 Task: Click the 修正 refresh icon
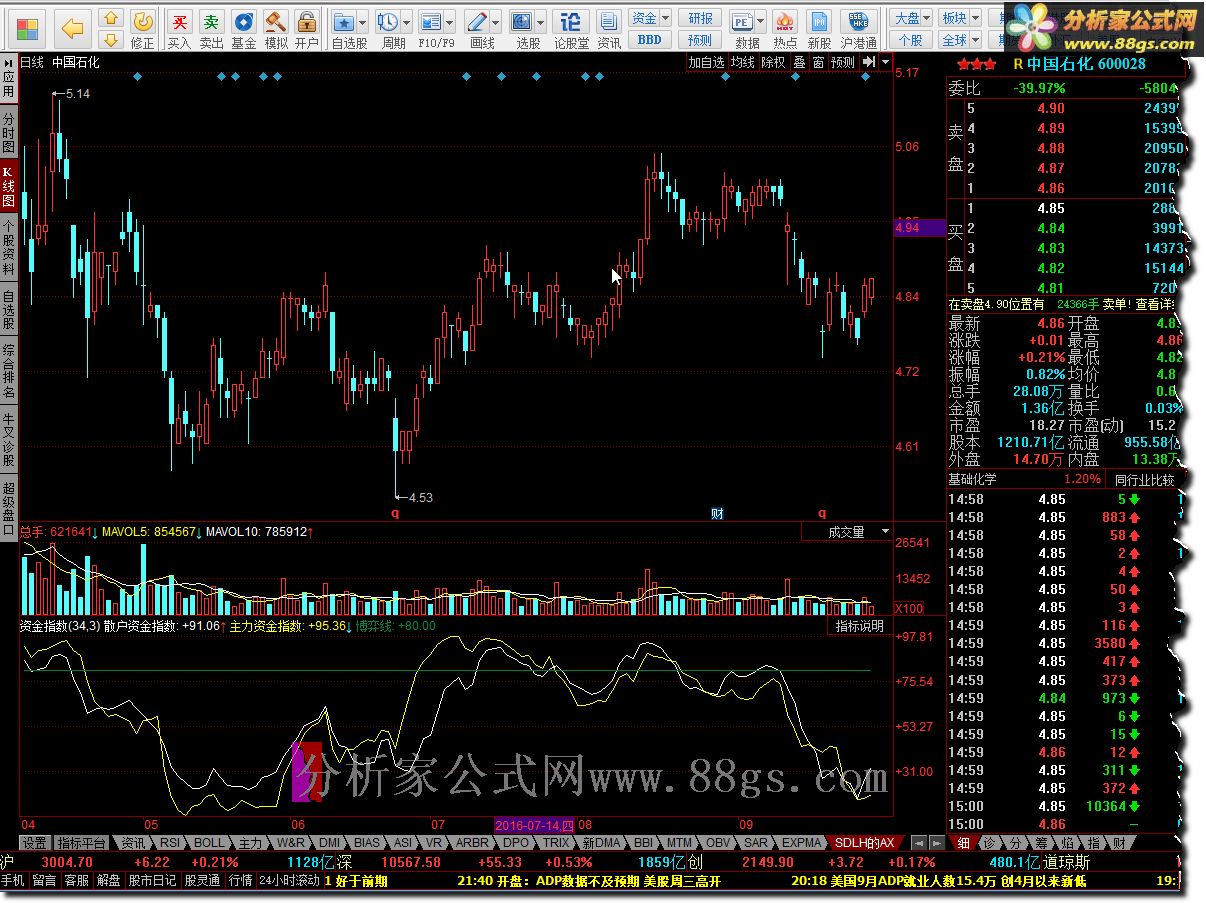[143, 21]
